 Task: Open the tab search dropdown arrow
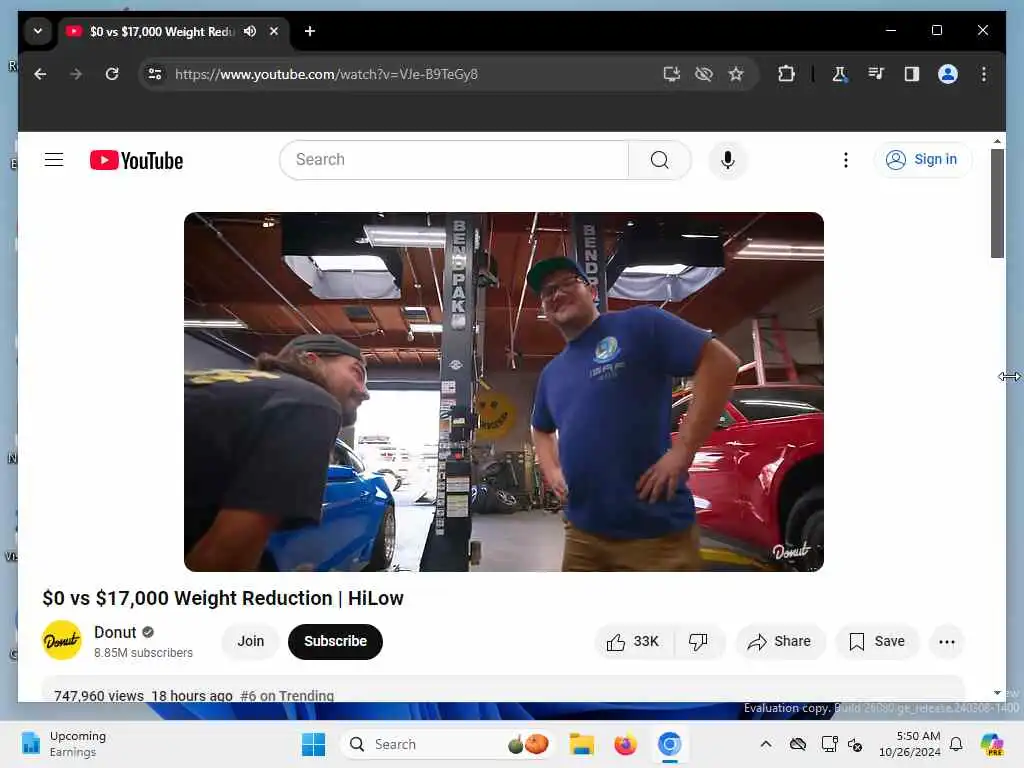[x=38, y=31]
